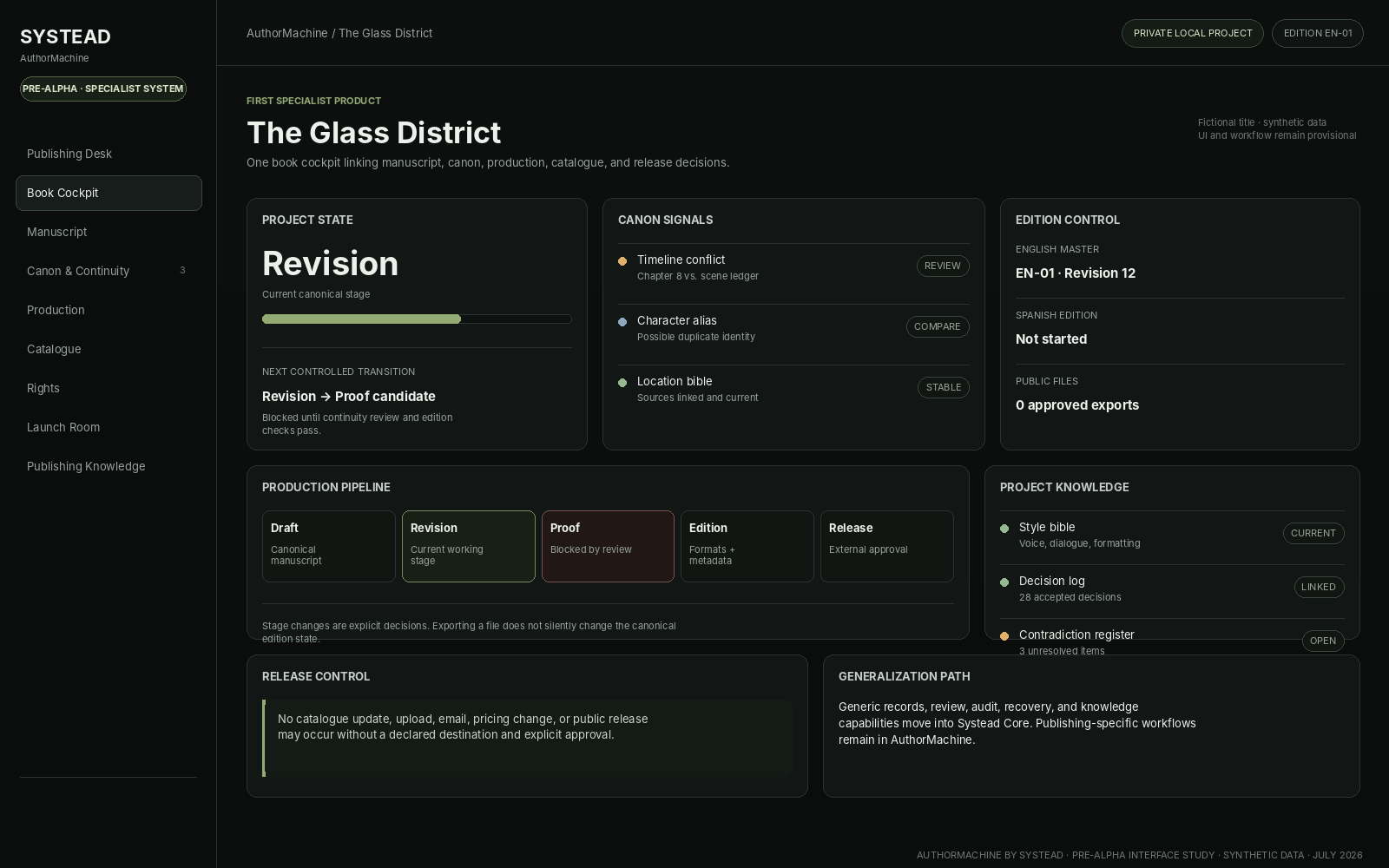Click the orange Timeline conflict status dot

coord(622,261)
